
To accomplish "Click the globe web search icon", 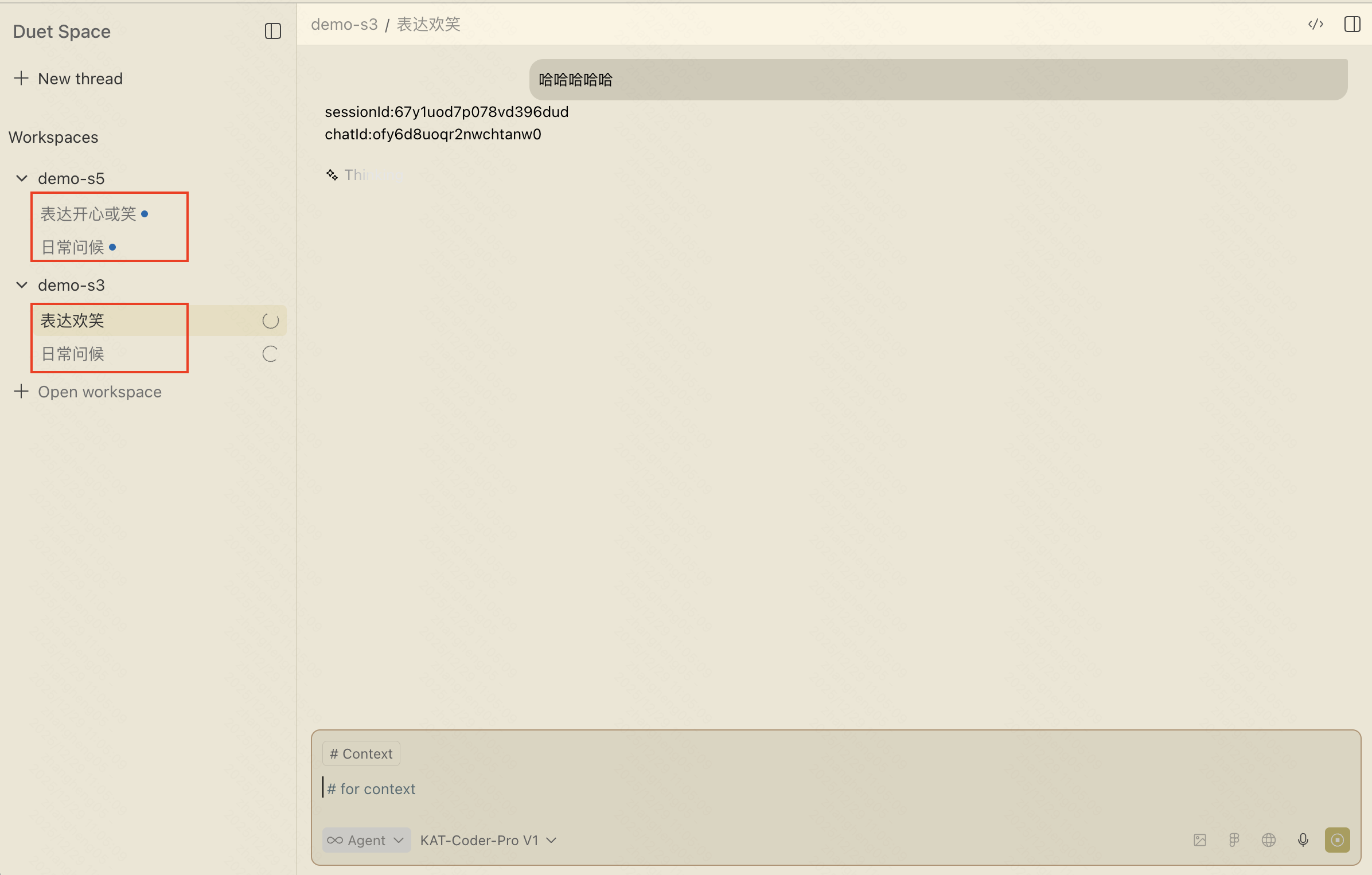I will (x=1268, y=840).
